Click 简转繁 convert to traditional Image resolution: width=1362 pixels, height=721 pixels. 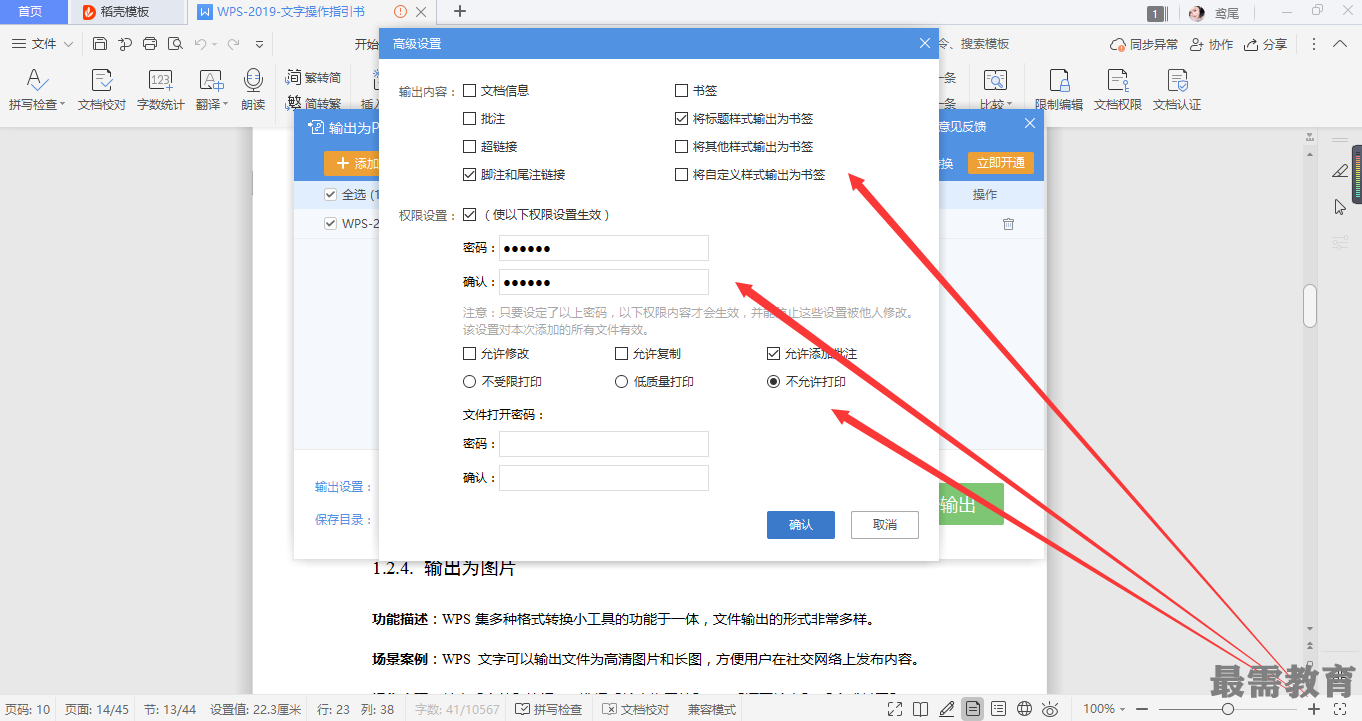(314, 103)
